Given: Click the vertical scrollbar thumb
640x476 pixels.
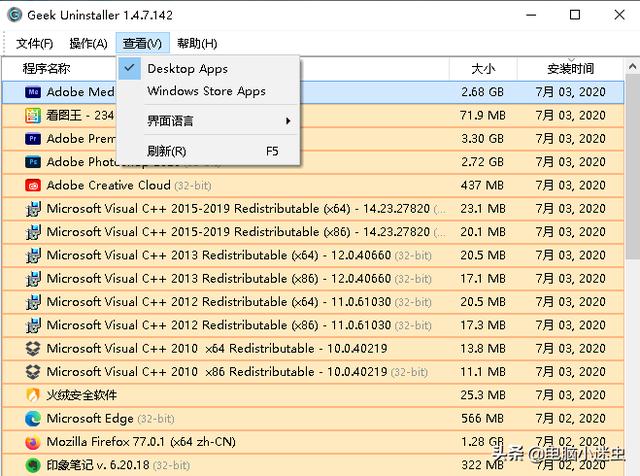Looking at the screenshot, I should (x=632, y=167).
